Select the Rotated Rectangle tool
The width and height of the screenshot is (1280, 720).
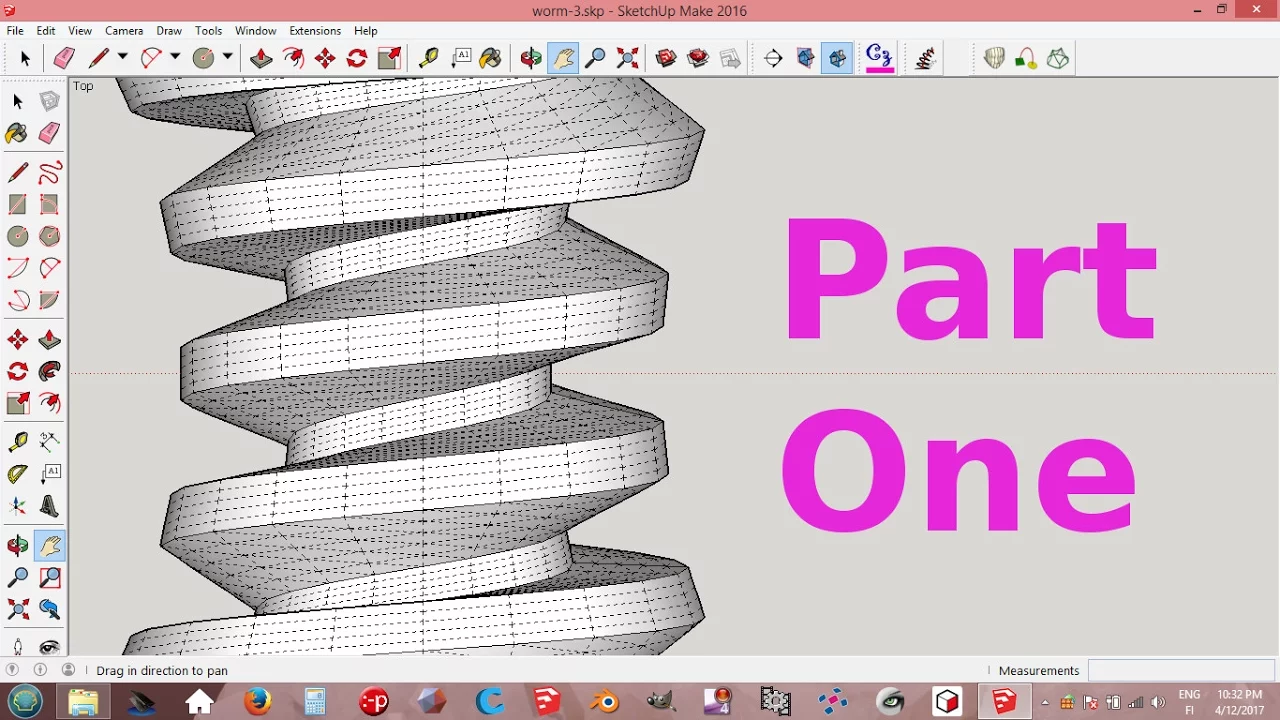coord(49,204)
